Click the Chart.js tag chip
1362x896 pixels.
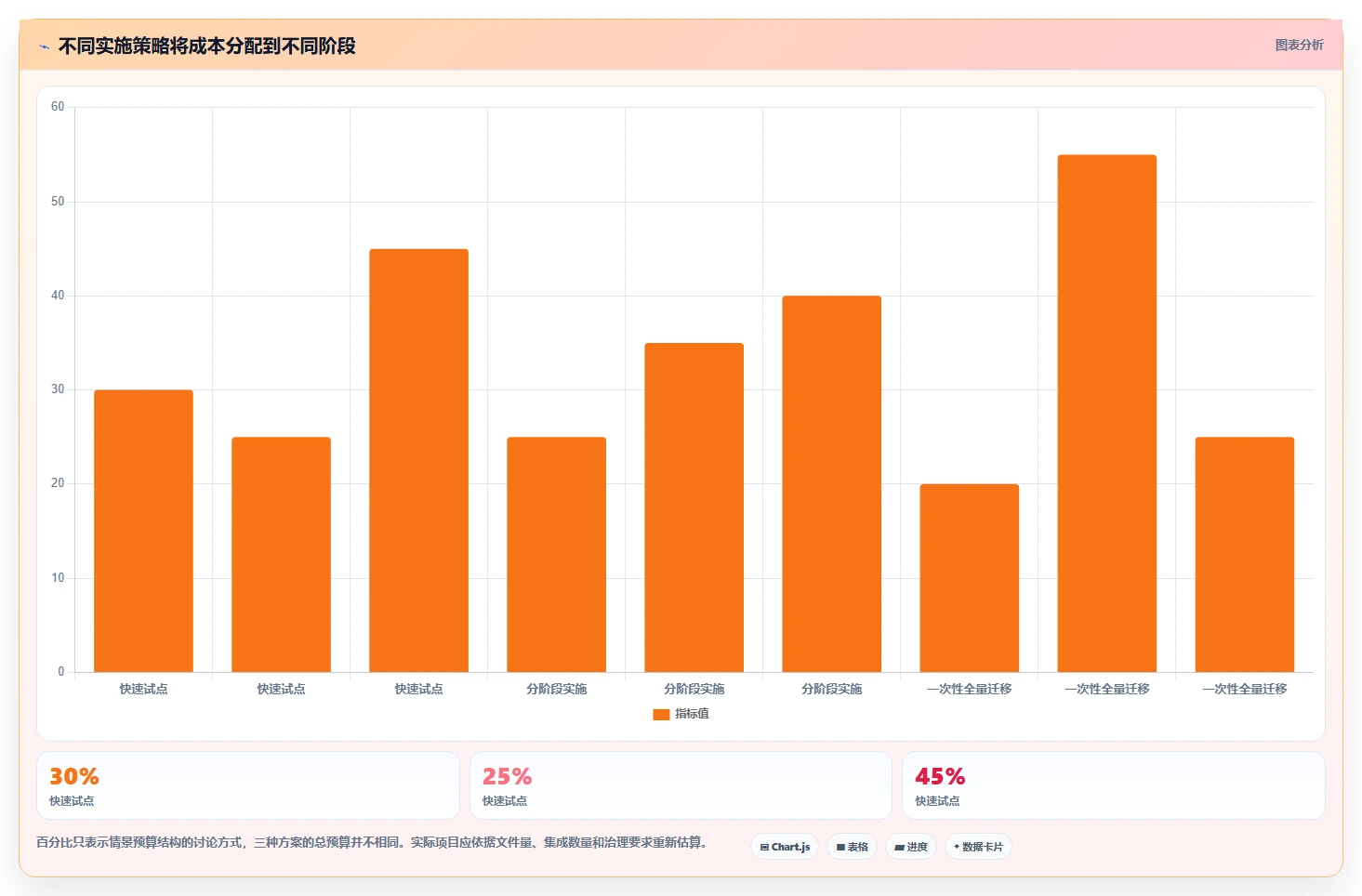coord(785,847)
